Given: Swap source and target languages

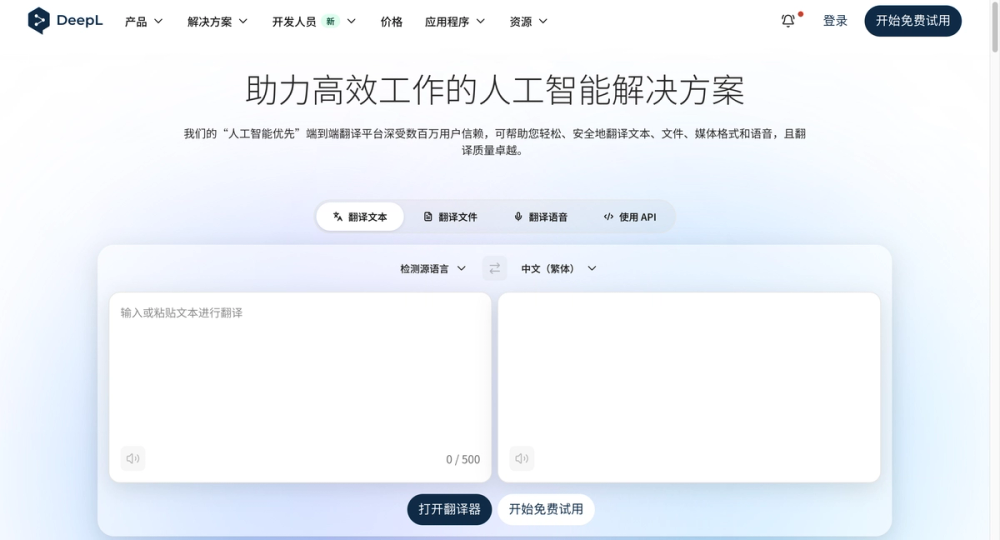Looking at the screenshot, I should (494, 268).
